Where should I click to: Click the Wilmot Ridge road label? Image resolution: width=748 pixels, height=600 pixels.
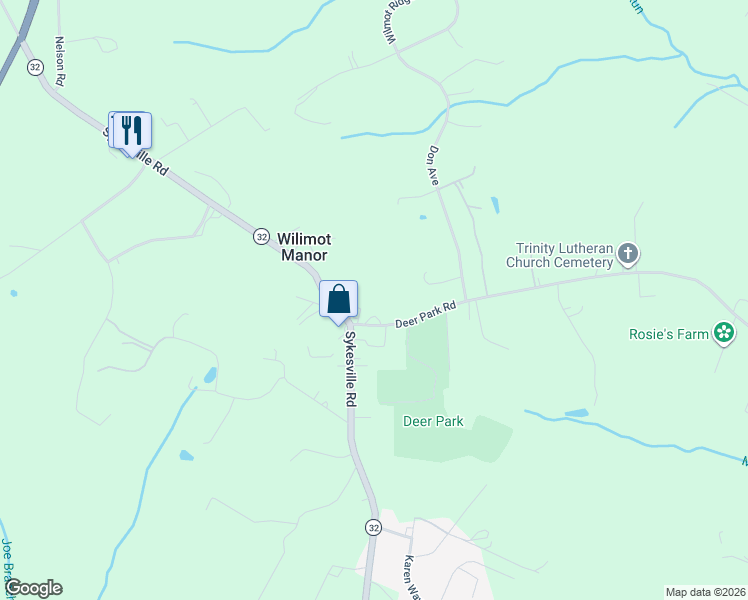click(392, 21)
